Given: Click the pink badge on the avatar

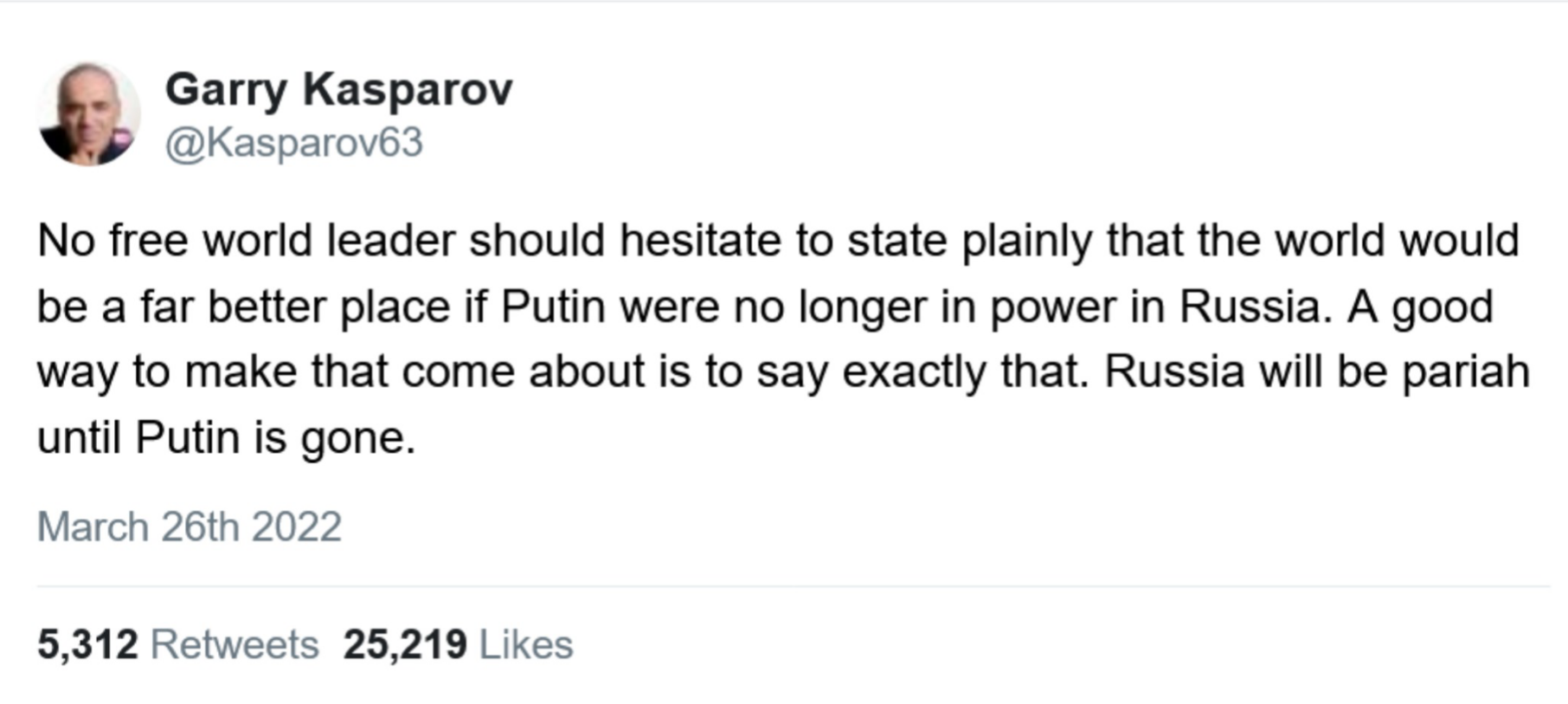Looking at the screenshot, I should 123,137.
